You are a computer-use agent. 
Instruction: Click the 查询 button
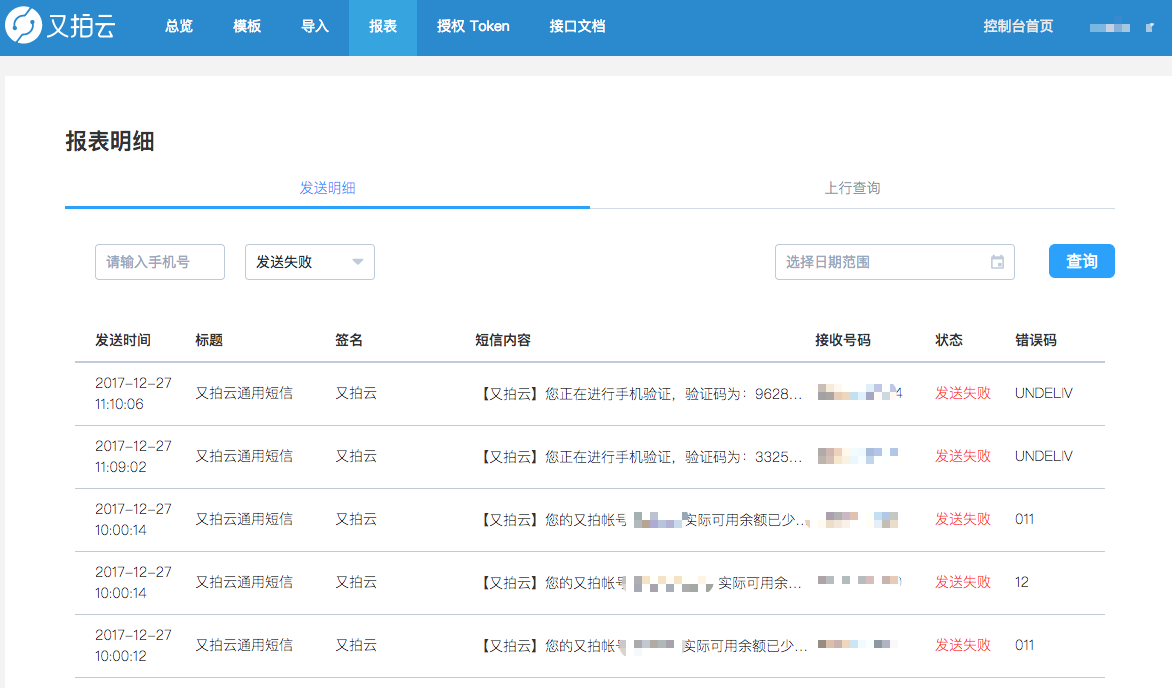(1082, 261)
